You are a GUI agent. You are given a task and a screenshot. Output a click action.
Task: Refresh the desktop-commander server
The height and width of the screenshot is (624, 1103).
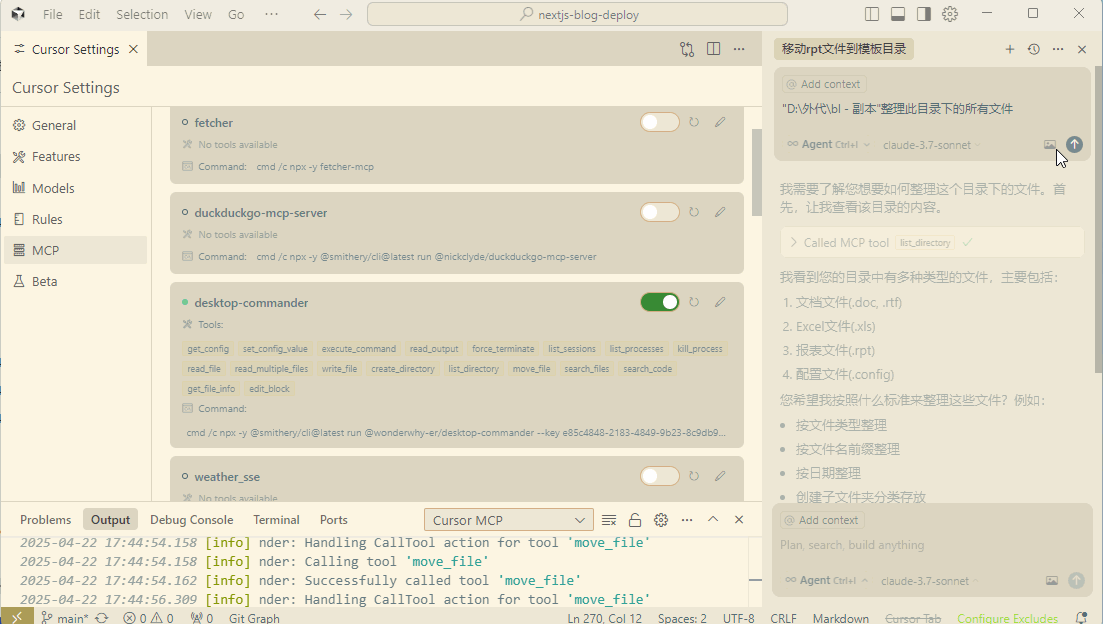pyautogui.click(x=694, y=302)
